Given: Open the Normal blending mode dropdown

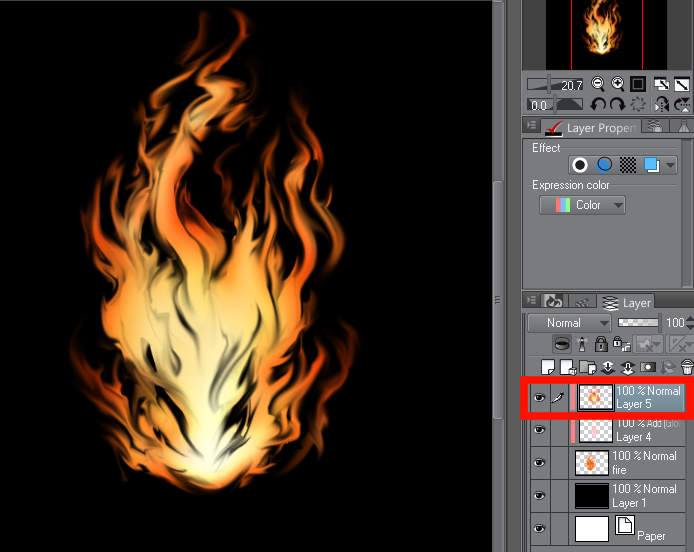Looking at the screenshot, I should 569,323.
